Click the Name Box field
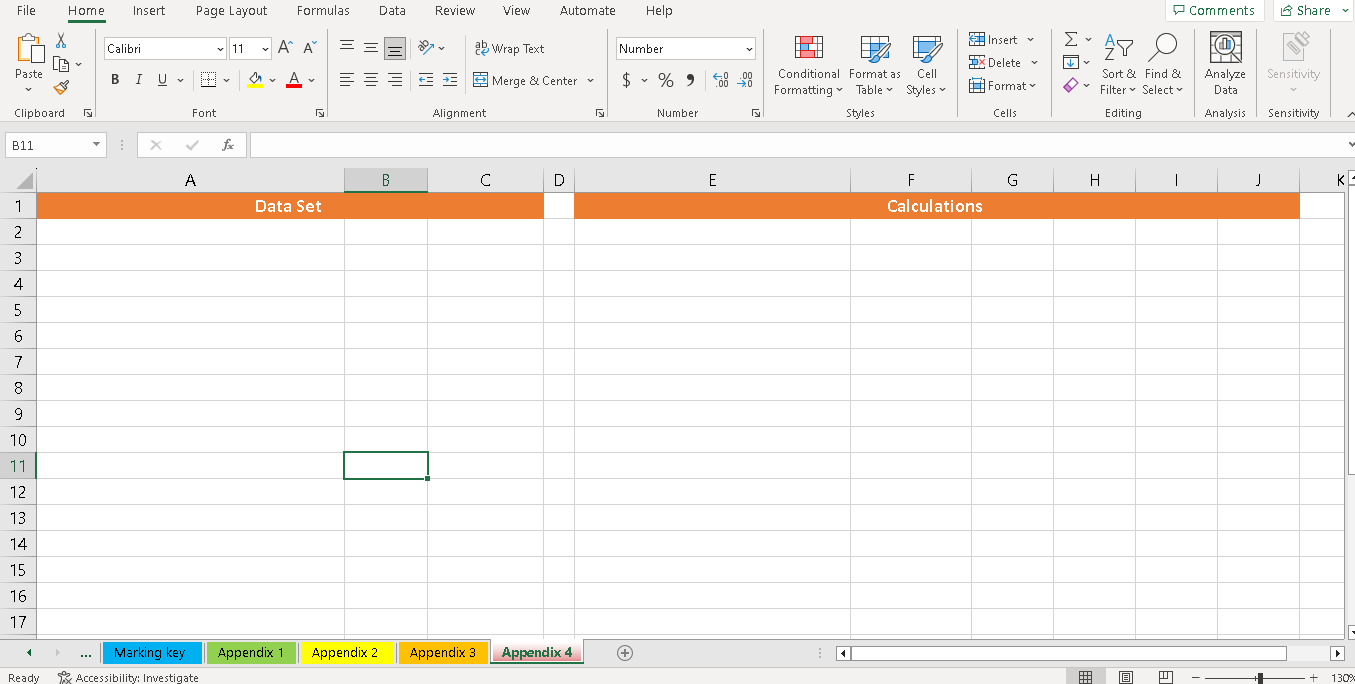Image resolution: width=1355 pixels, height=684 pixels. pos(48,144)
